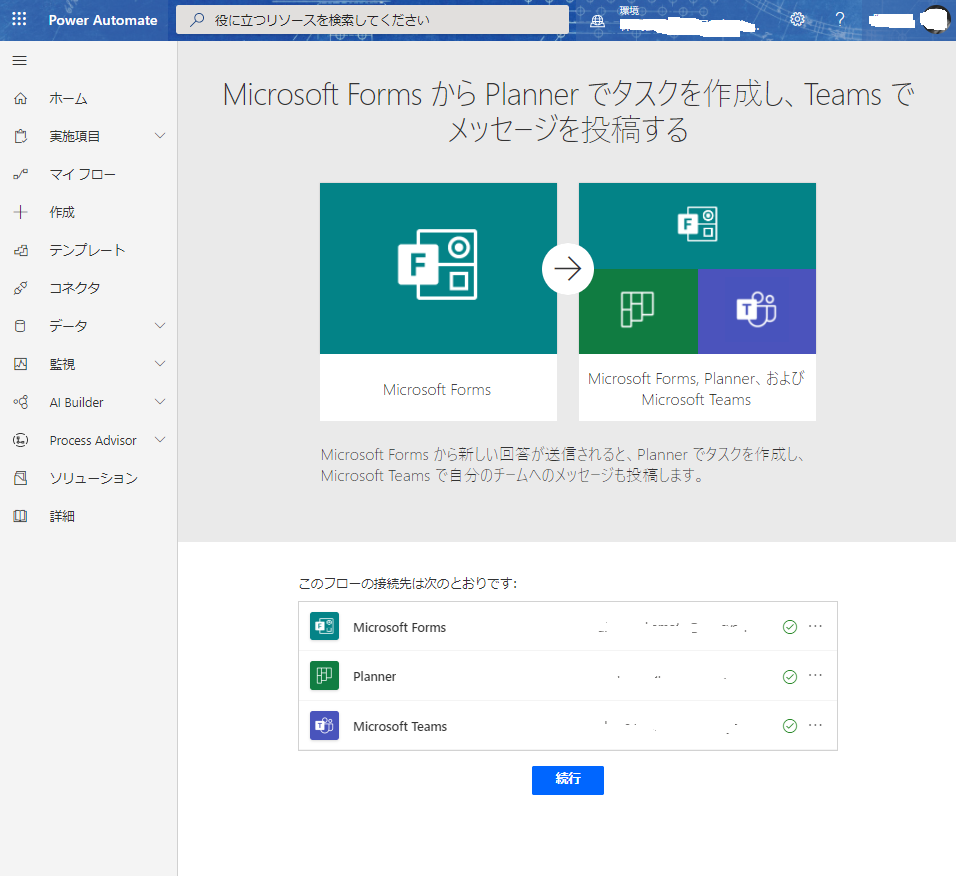Open Microsoft Teams connection more options
Screen dimensions: 956x876
815,725
